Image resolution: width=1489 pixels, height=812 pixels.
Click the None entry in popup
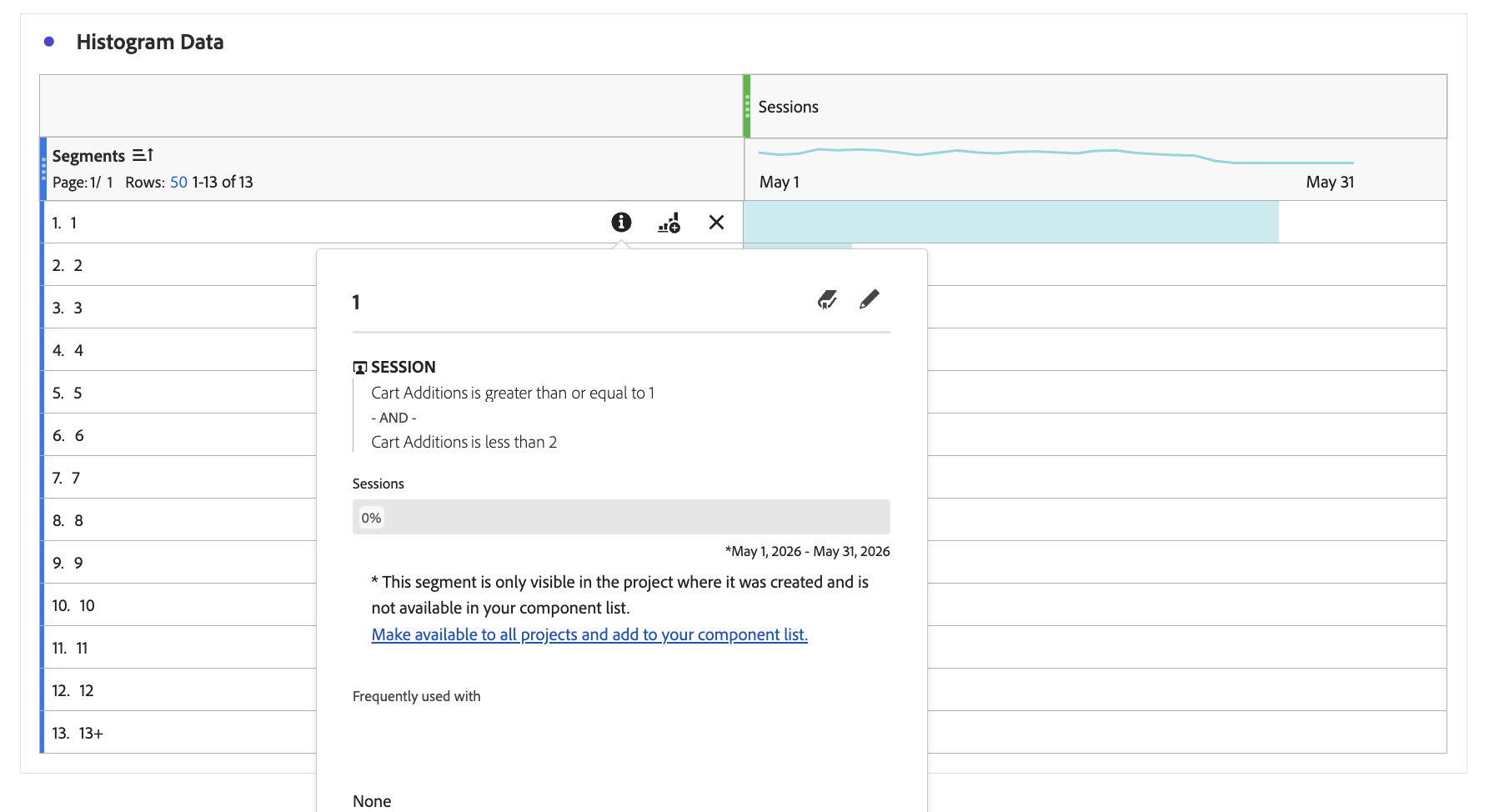point(372,801)
